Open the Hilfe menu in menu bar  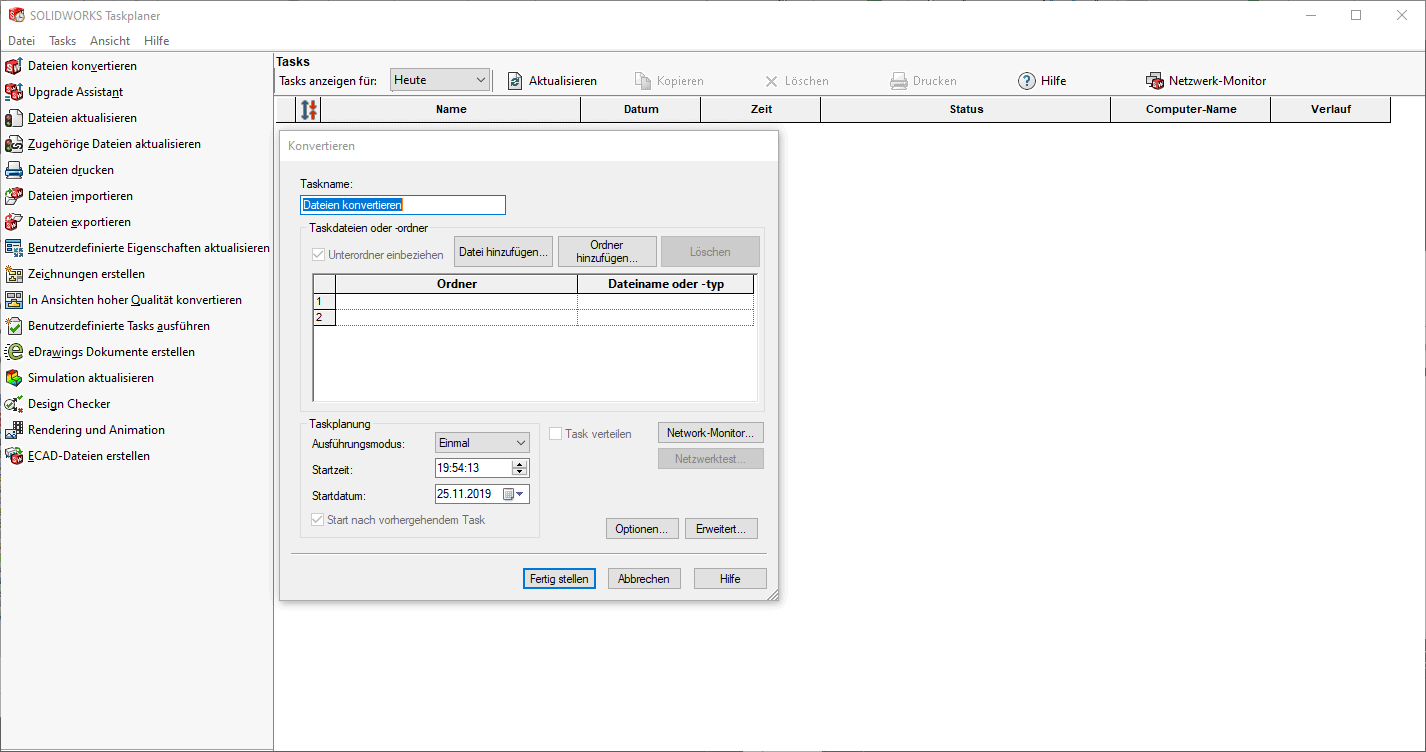[157, 41]
